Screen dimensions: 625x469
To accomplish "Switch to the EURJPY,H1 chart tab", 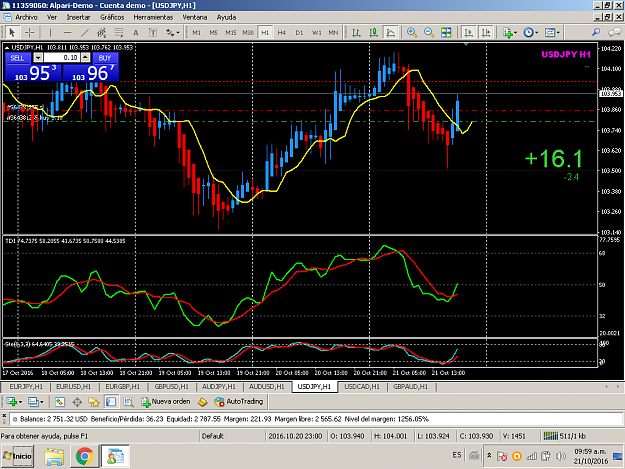I will (x=26, y=387).
